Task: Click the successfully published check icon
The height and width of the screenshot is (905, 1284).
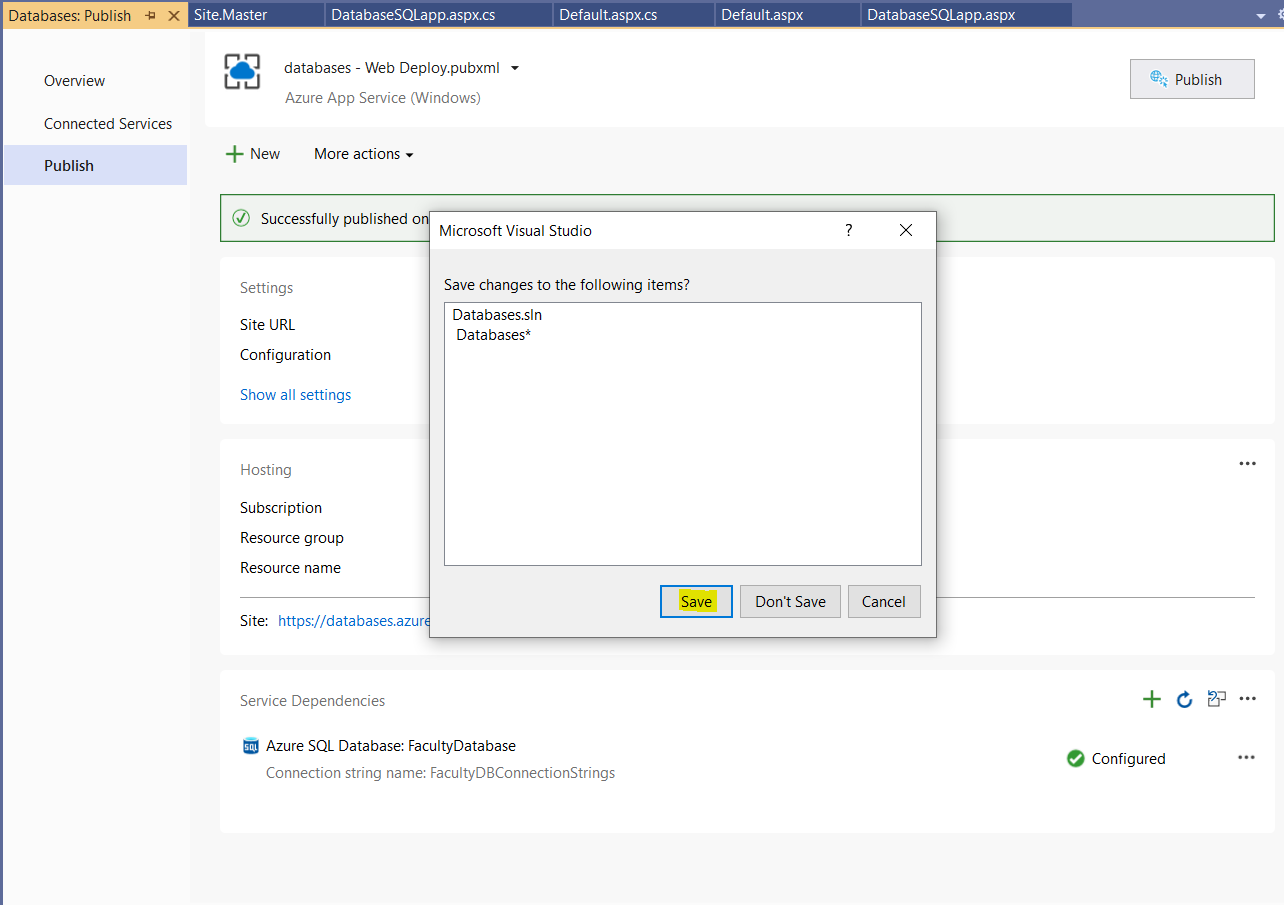Action: pos(241,218)
